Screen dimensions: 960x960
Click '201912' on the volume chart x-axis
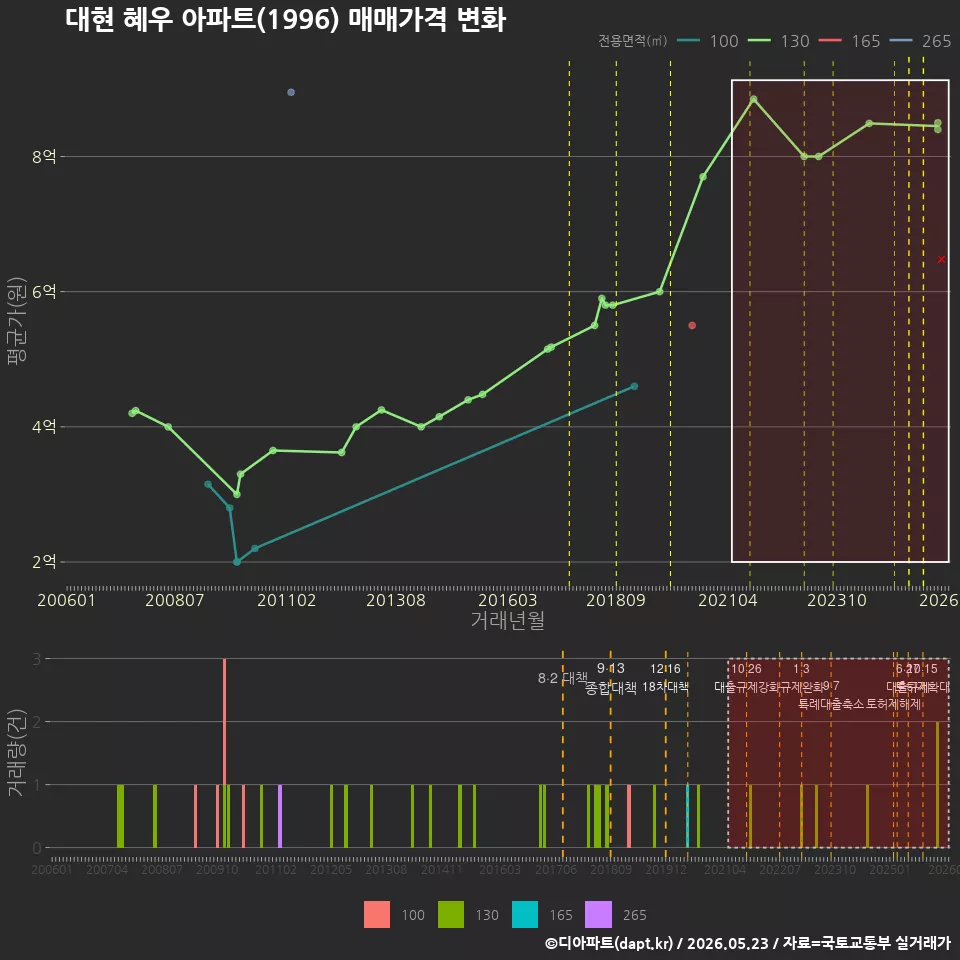coord(666,869)
